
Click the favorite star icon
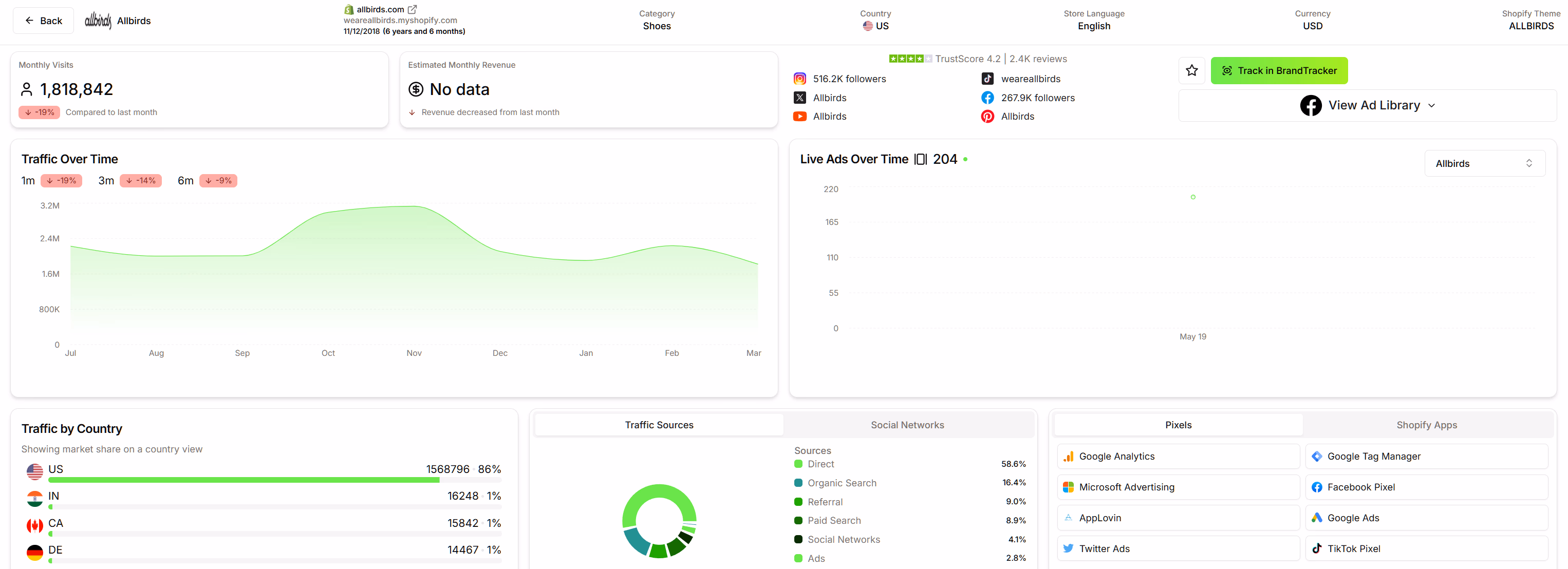pos(1191,70)
